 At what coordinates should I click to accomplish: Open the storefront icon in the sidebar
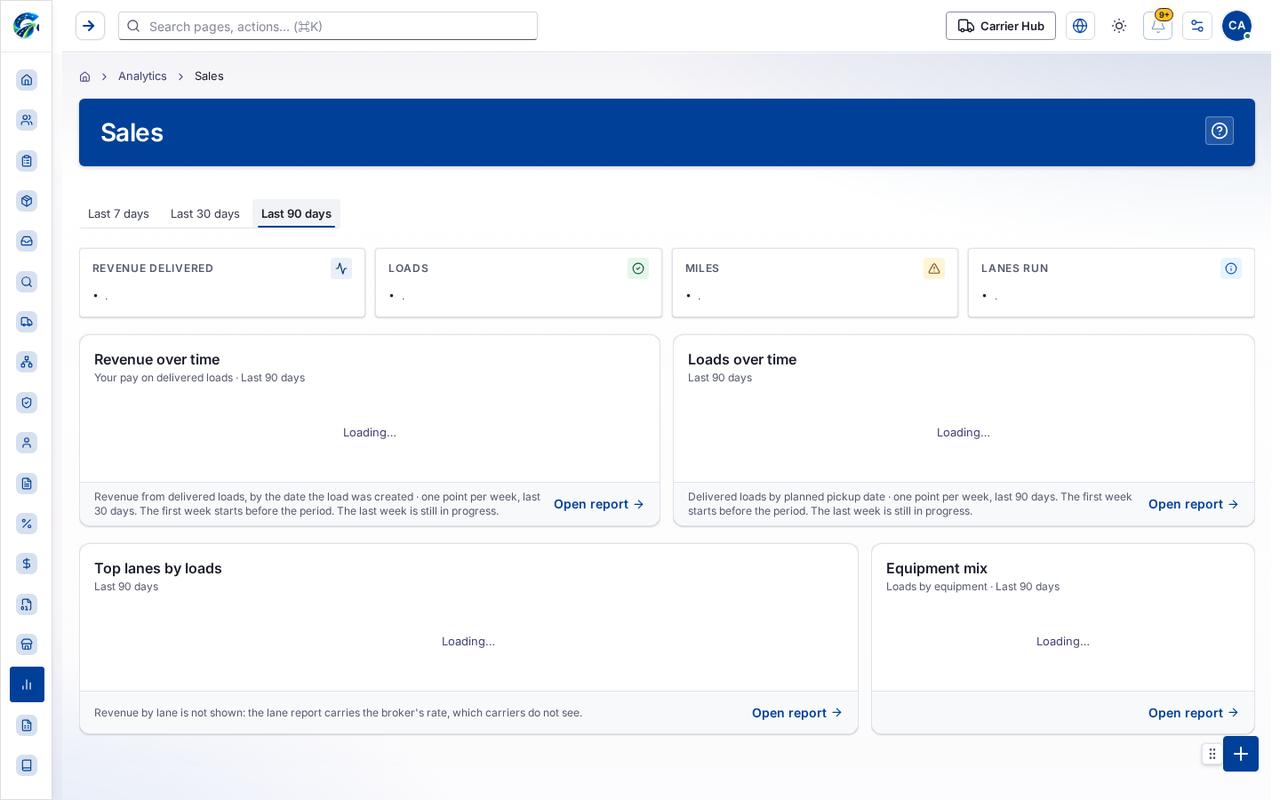[27, 644]
